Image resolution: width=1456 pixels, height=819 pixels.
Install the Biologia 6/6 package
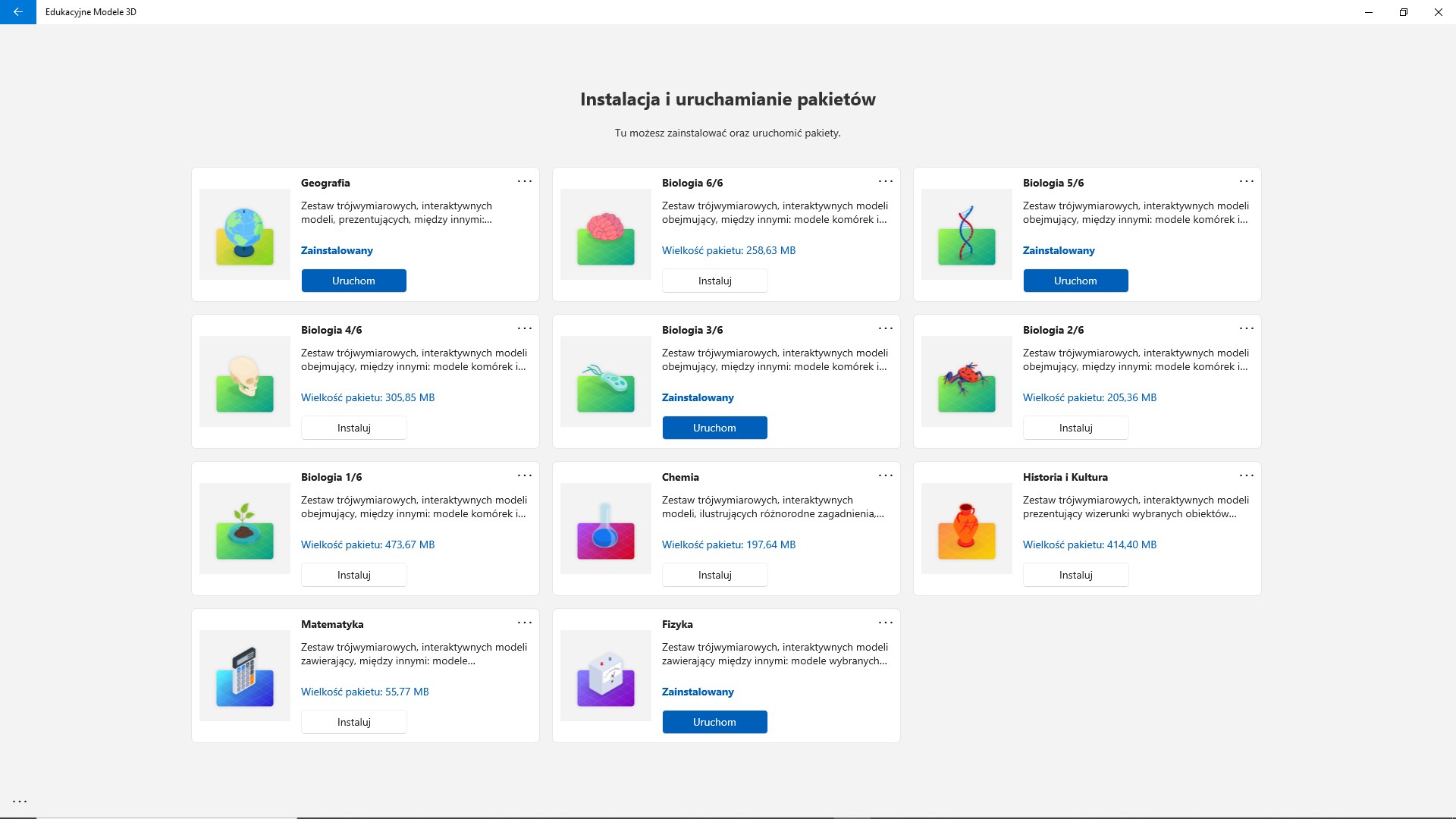(x=714, y=281)
